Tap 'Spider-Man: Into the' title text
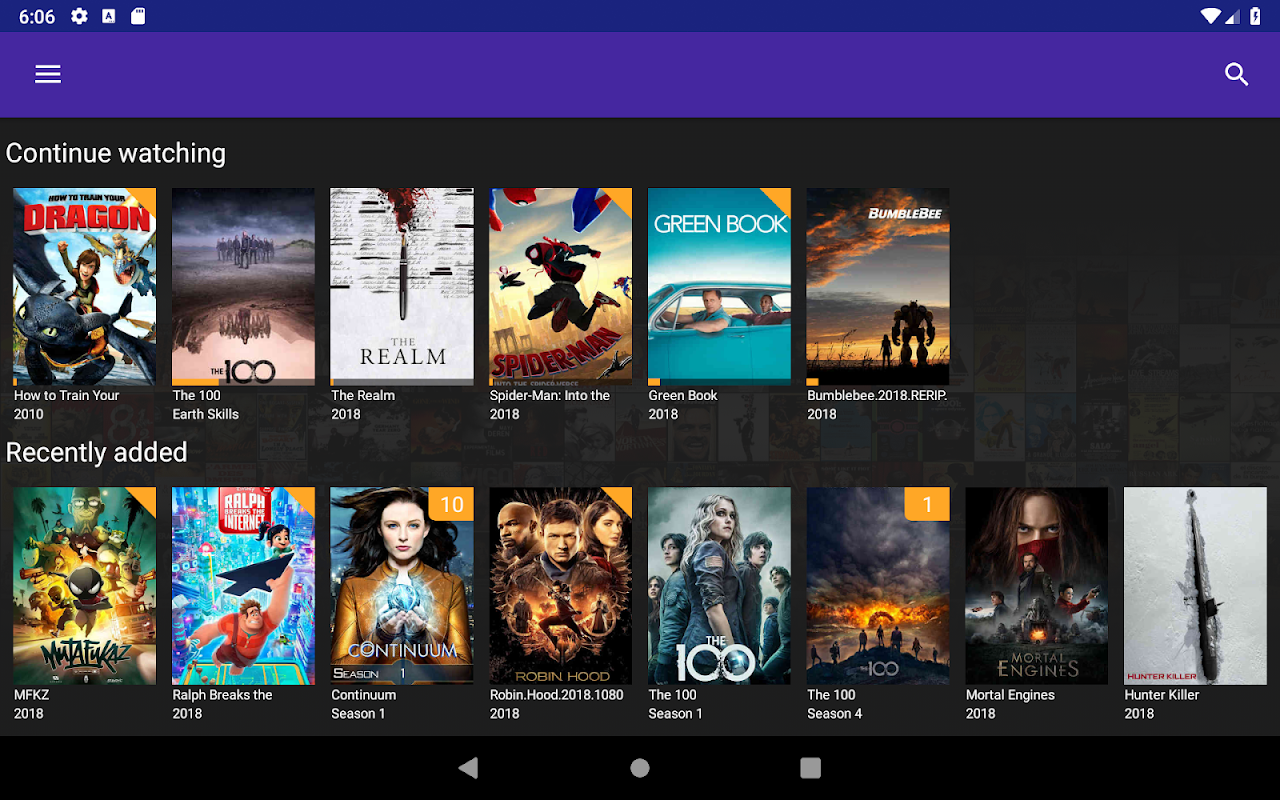 pos(550,396)
